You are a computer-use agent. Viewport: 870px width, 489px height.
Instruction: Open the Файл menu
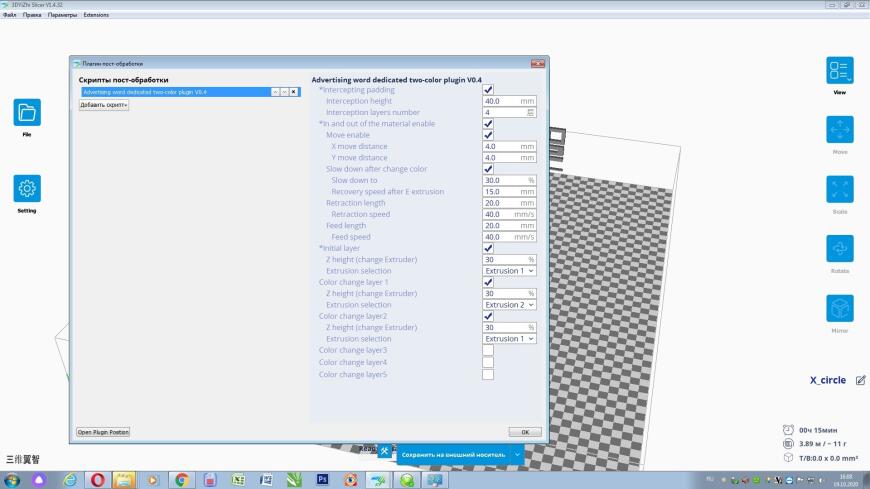tap(9, 15)
